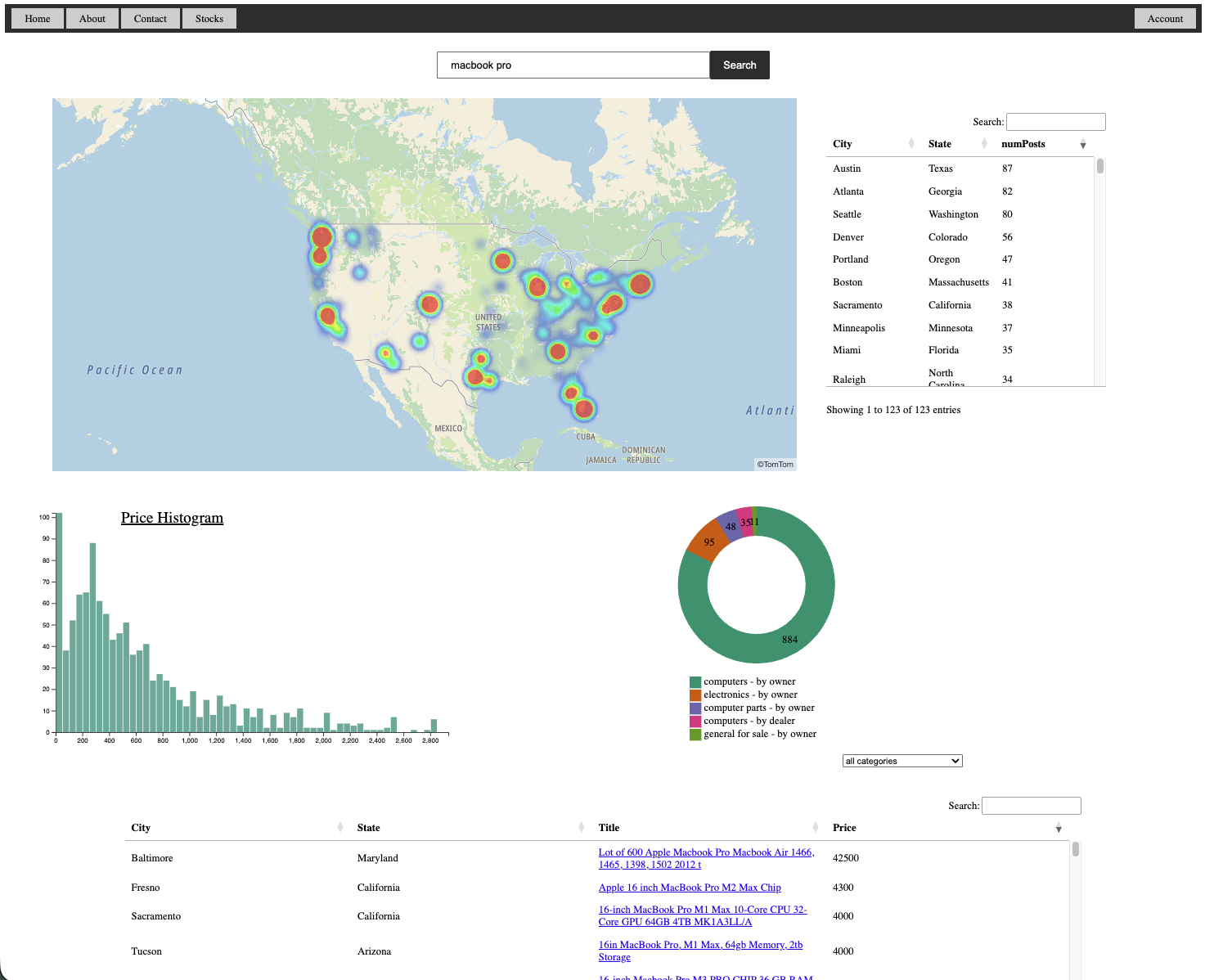Click the olive general for sale legend swatch
This screenshot has height=980, width=1205.
pyautogui.click(x=695, y=734)
